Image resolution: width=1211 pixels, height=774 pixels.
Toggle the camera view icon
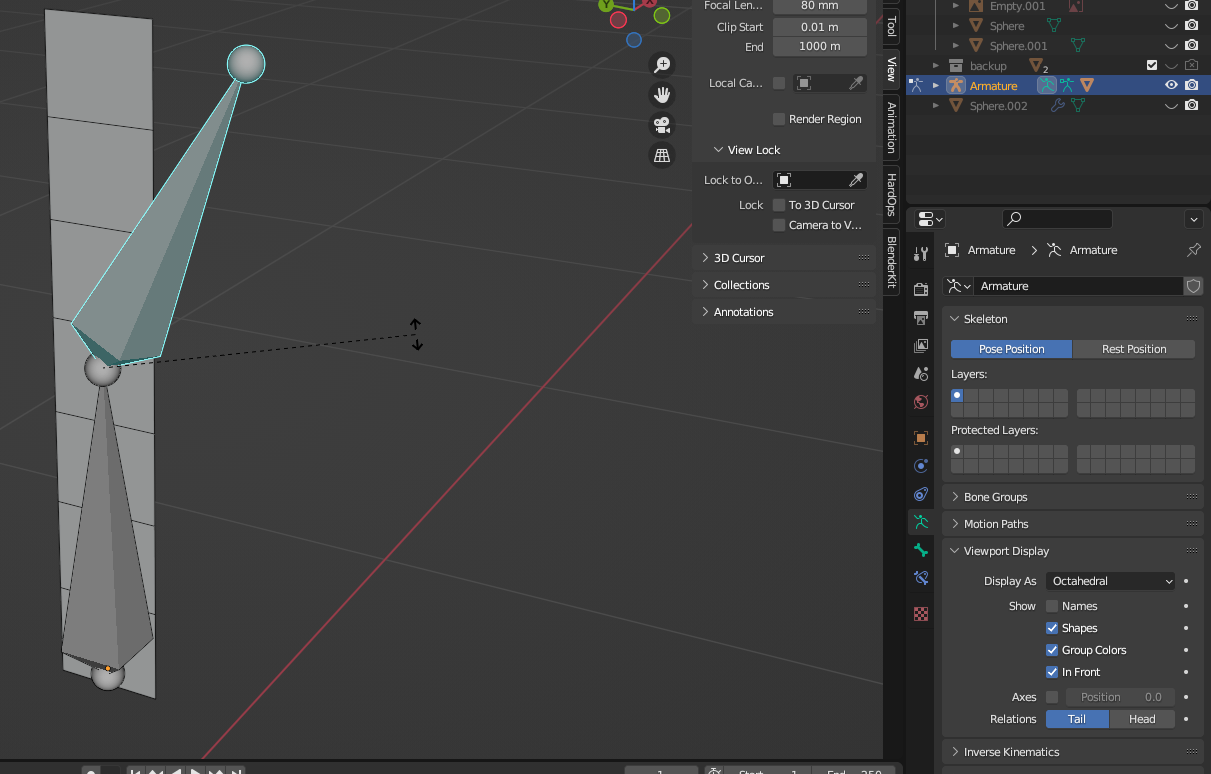[x=661, y=125]
